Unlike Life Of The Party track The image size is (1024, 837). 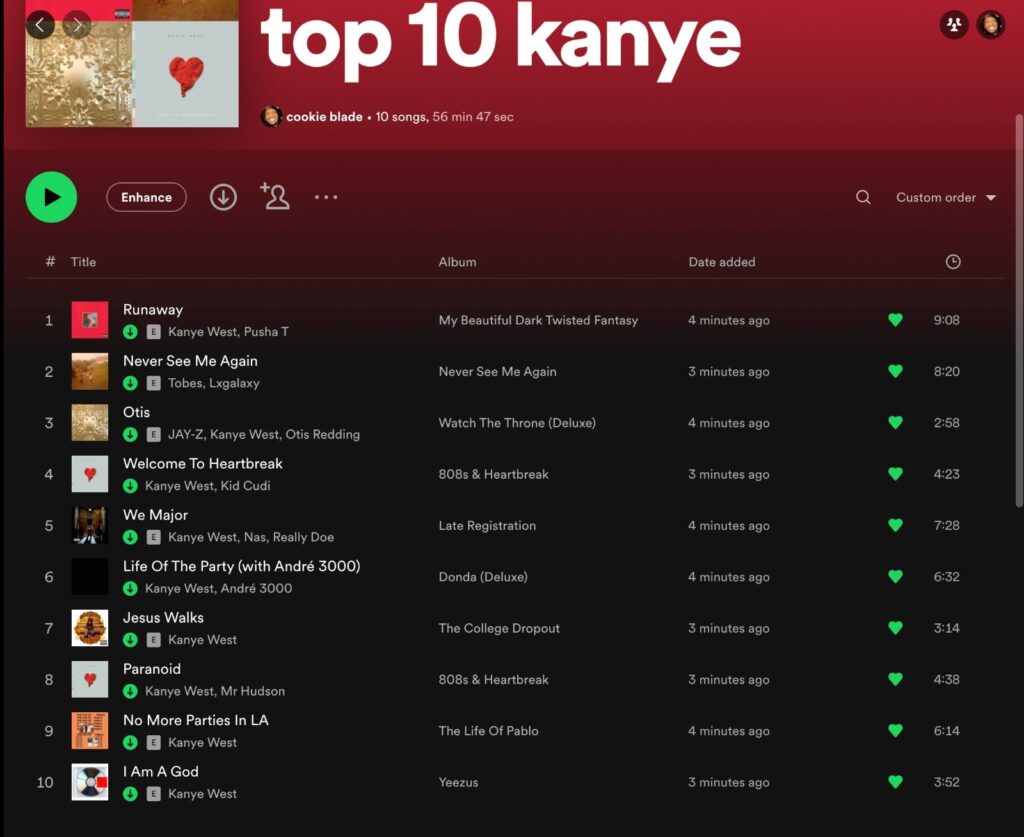[895, 576]
